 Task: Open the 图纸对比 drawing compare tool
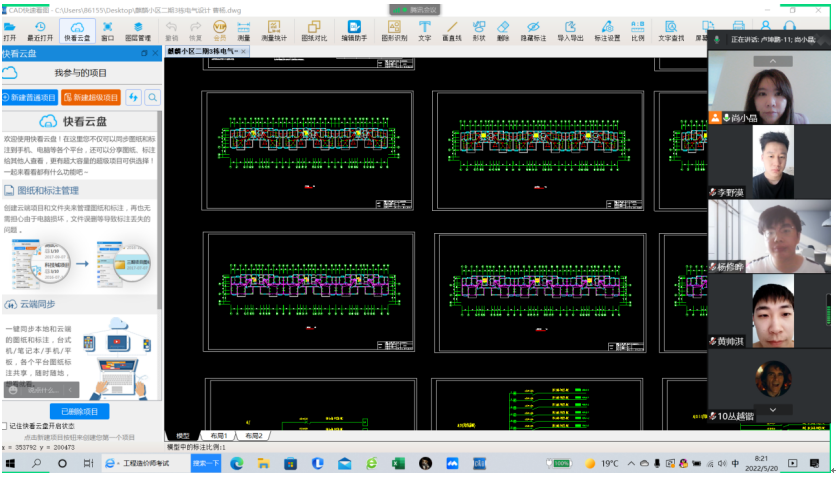(313, 29)
